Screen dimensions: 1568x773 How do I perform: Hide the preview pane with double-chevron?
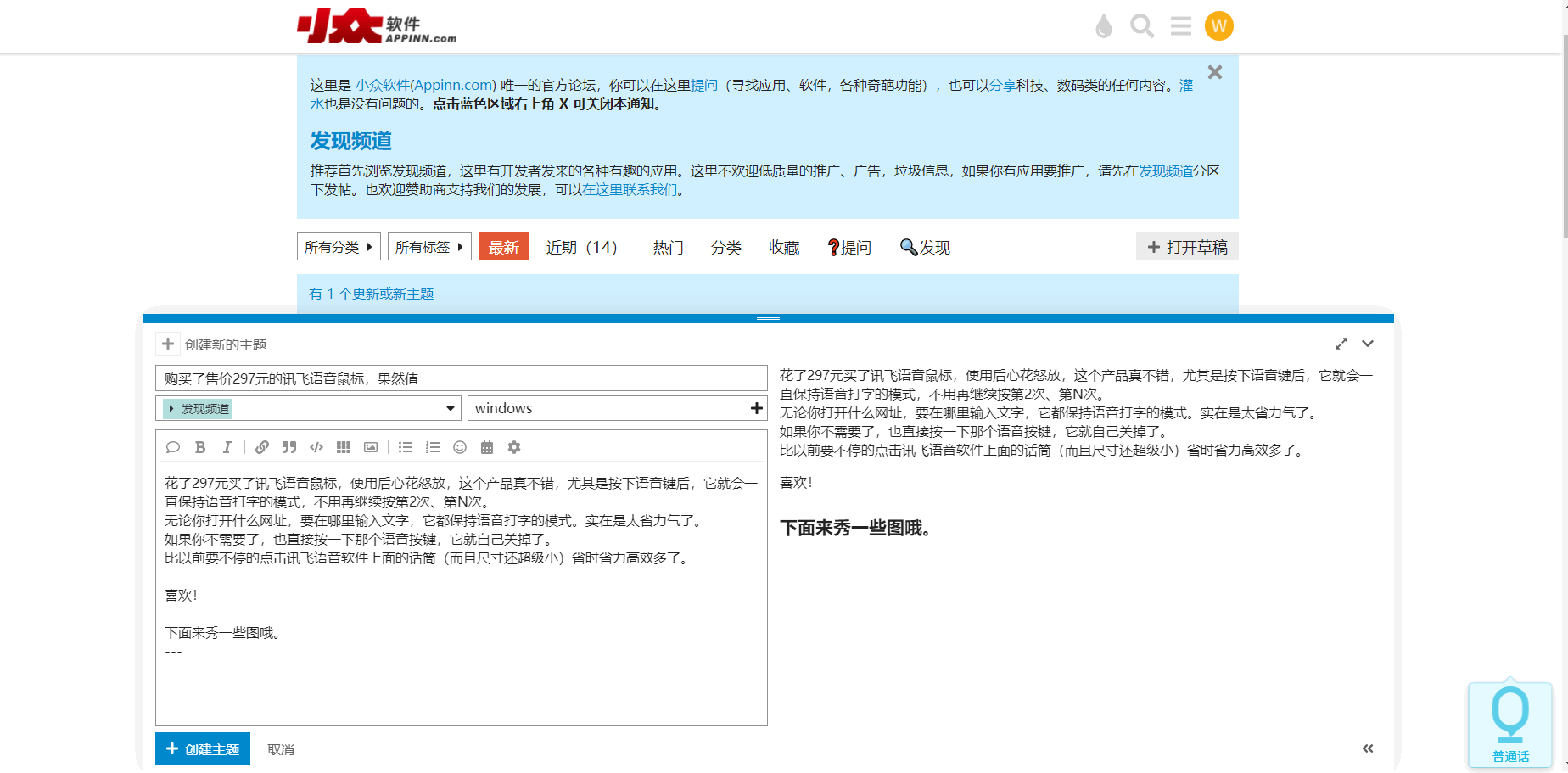pyautogui.click(x=1368, y=748)
